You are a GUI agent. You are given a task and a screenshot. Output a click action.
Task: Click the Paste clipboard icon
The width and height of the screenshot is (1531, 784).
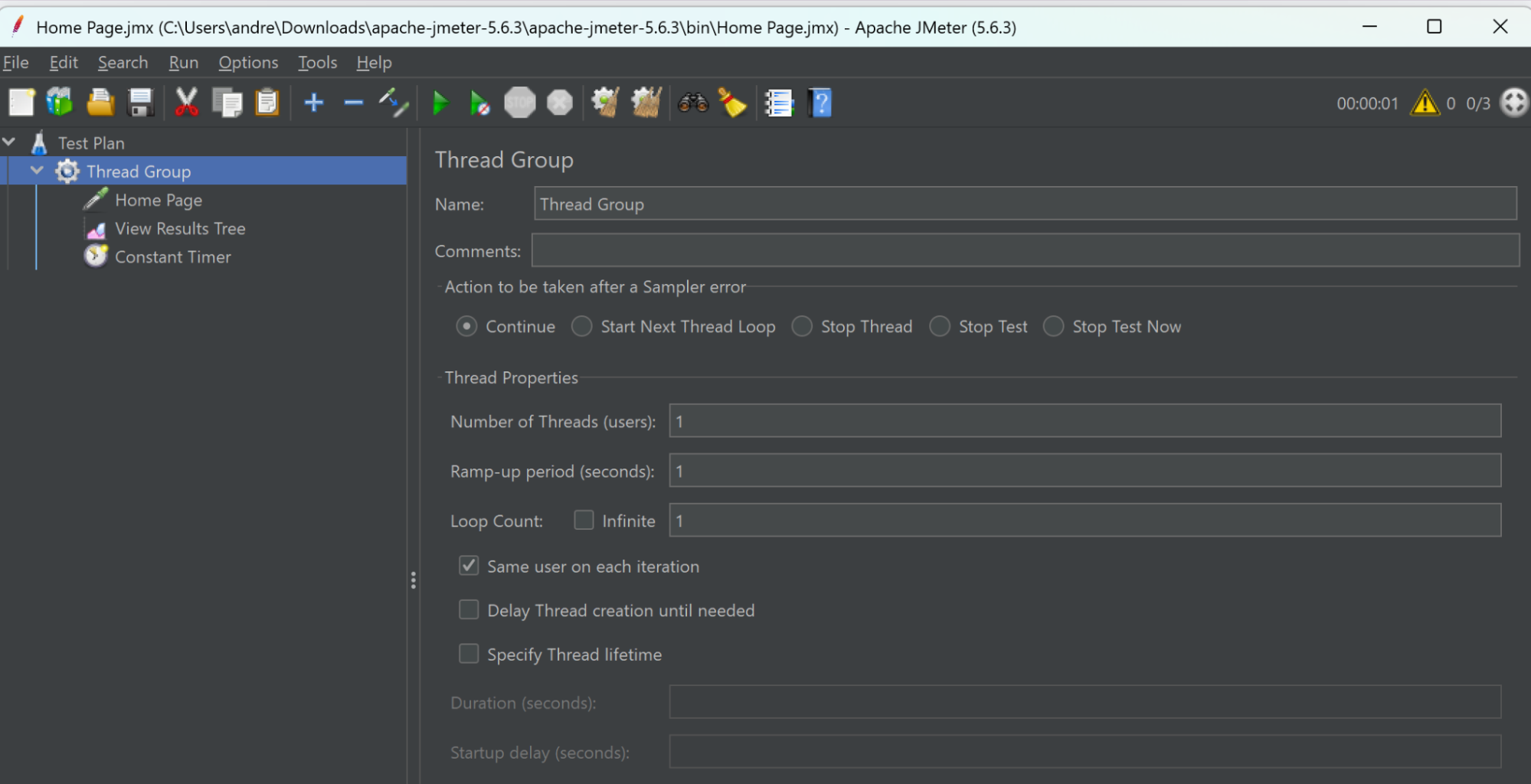tap(267, 103)
